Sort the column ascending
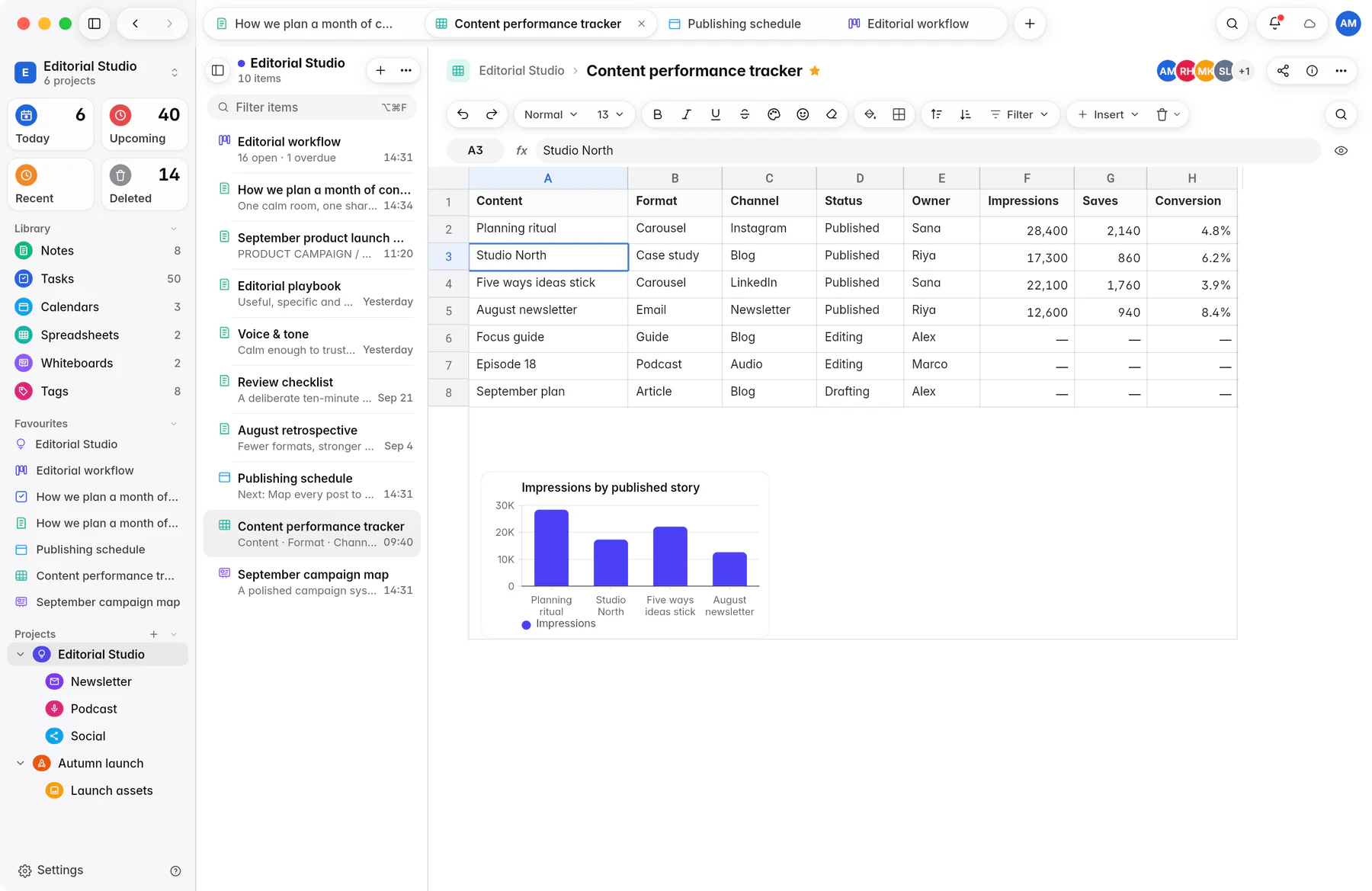The width and height of the screenshot is (1372, 891). pos(937,114)
